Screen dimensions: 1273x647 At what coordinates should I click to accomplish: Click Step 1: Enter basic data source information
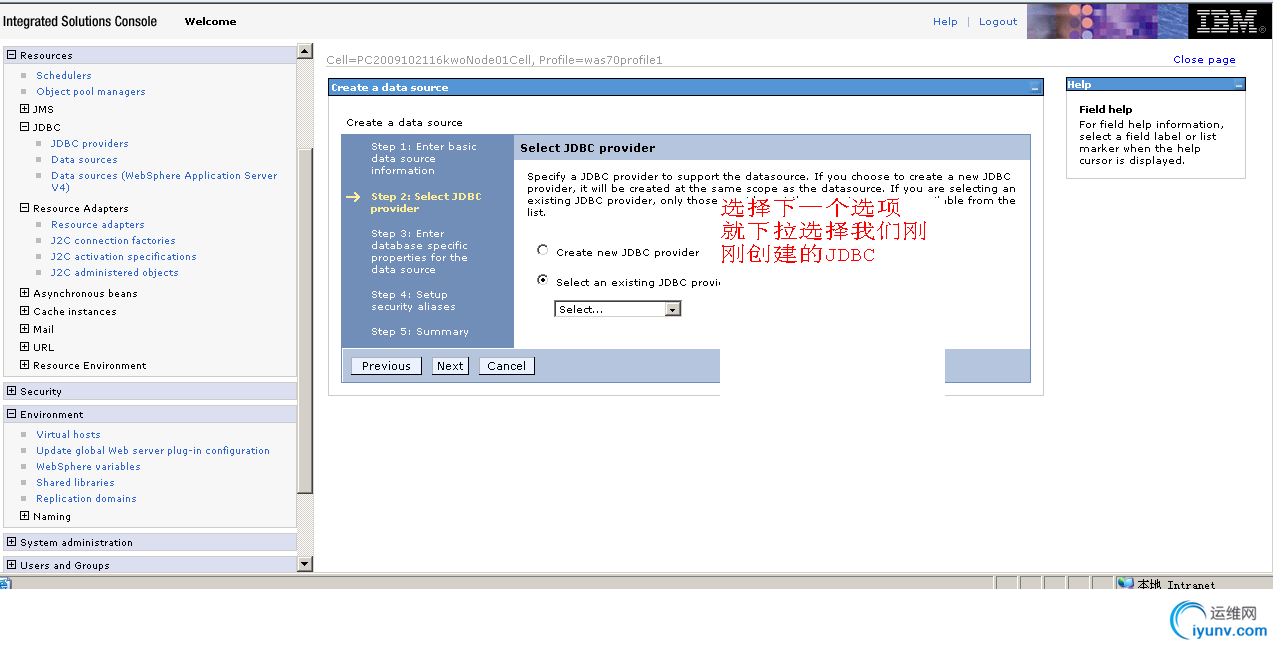(424, 158)
